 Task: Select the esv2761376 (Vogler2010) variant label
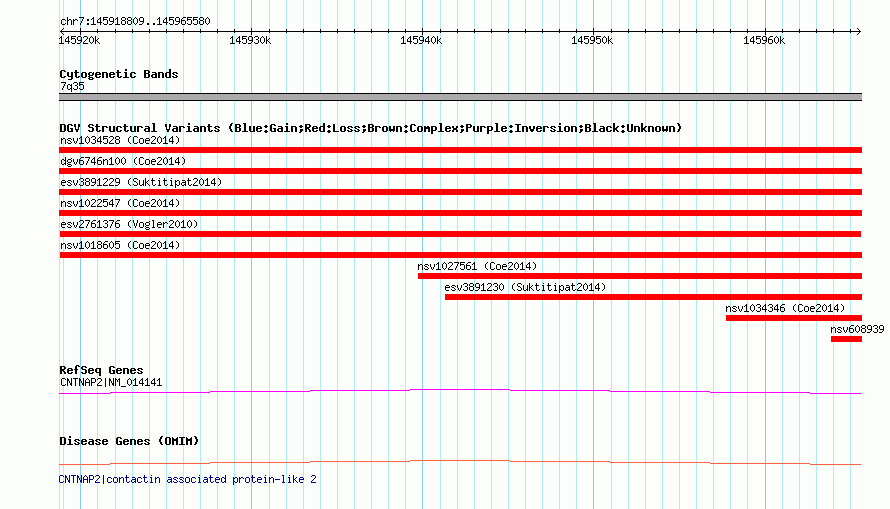(129, 224)
